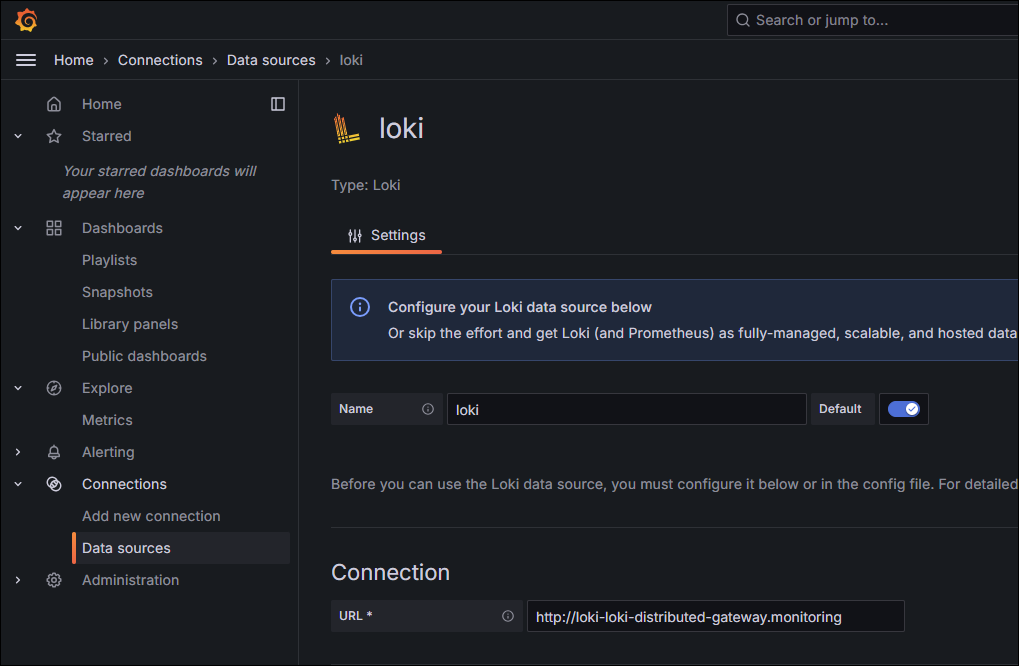Click the Alerting bell icon
1019x666 pixels.
(x=54, y=452)
